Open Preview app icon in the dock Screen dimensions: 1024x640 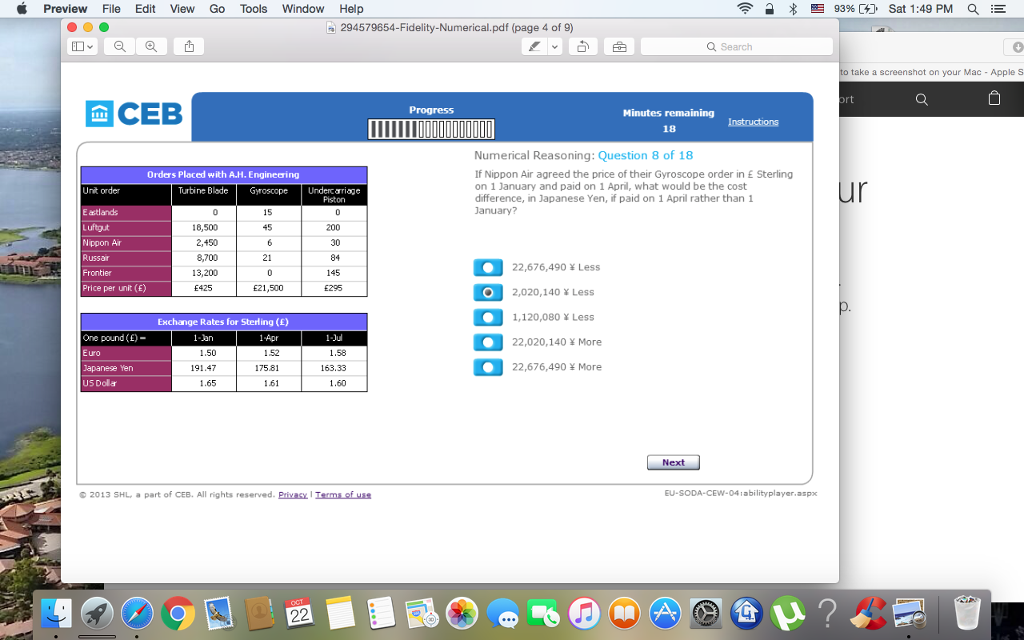(x=910, y=614)
